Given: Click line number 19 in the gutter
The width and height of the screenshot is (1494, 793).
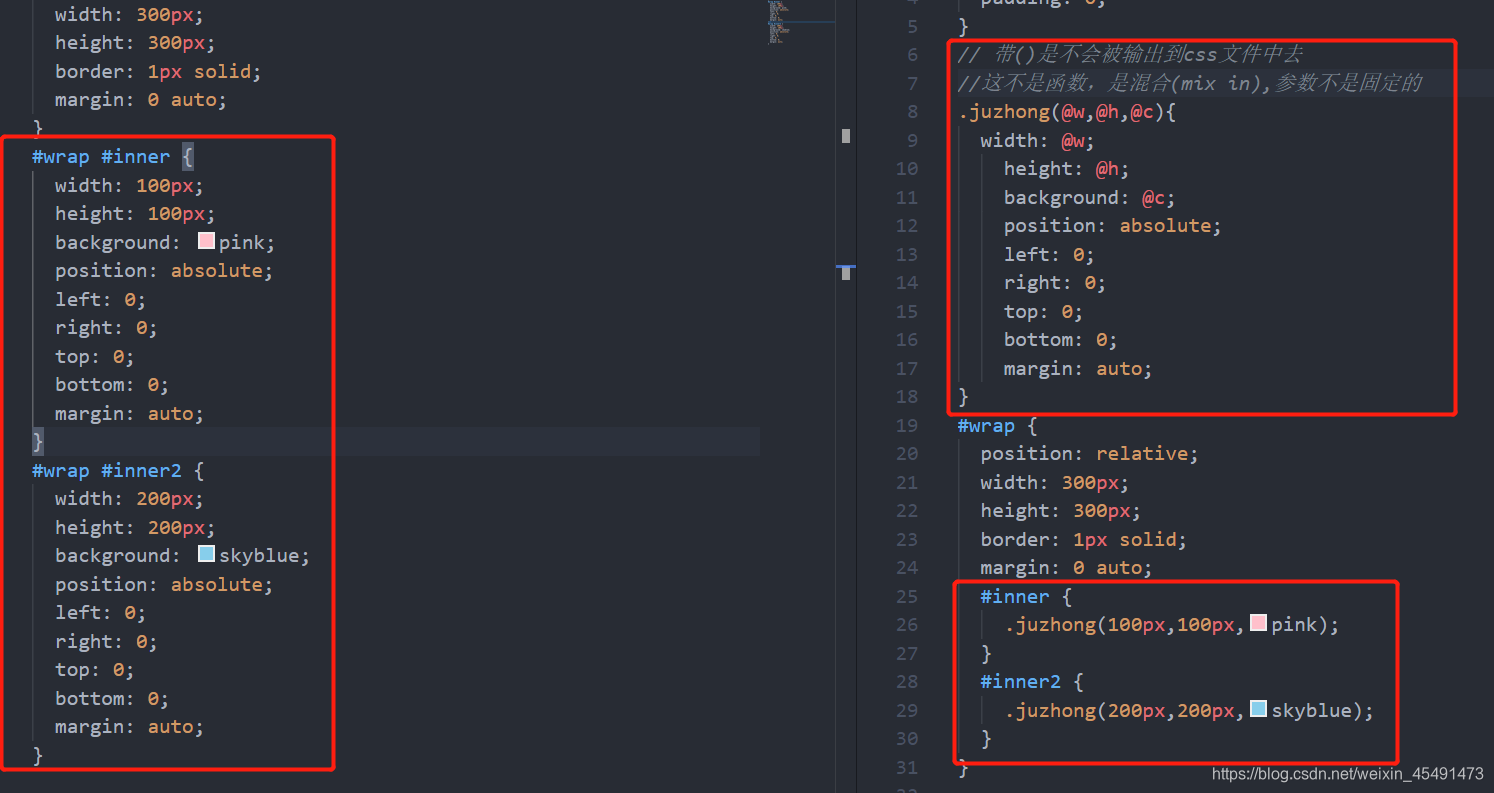Looking at the screenshot, I should (x=907, y=426).
